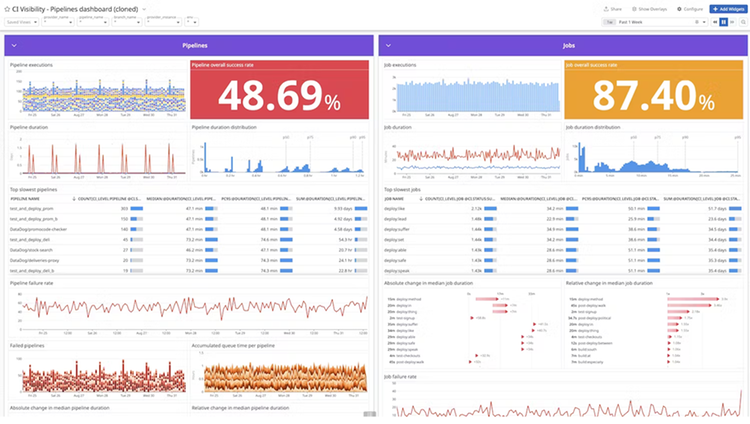Click the calendar icon in time picker
The height and width of the screenshot is (424, 750).
[x=697, y=22]
